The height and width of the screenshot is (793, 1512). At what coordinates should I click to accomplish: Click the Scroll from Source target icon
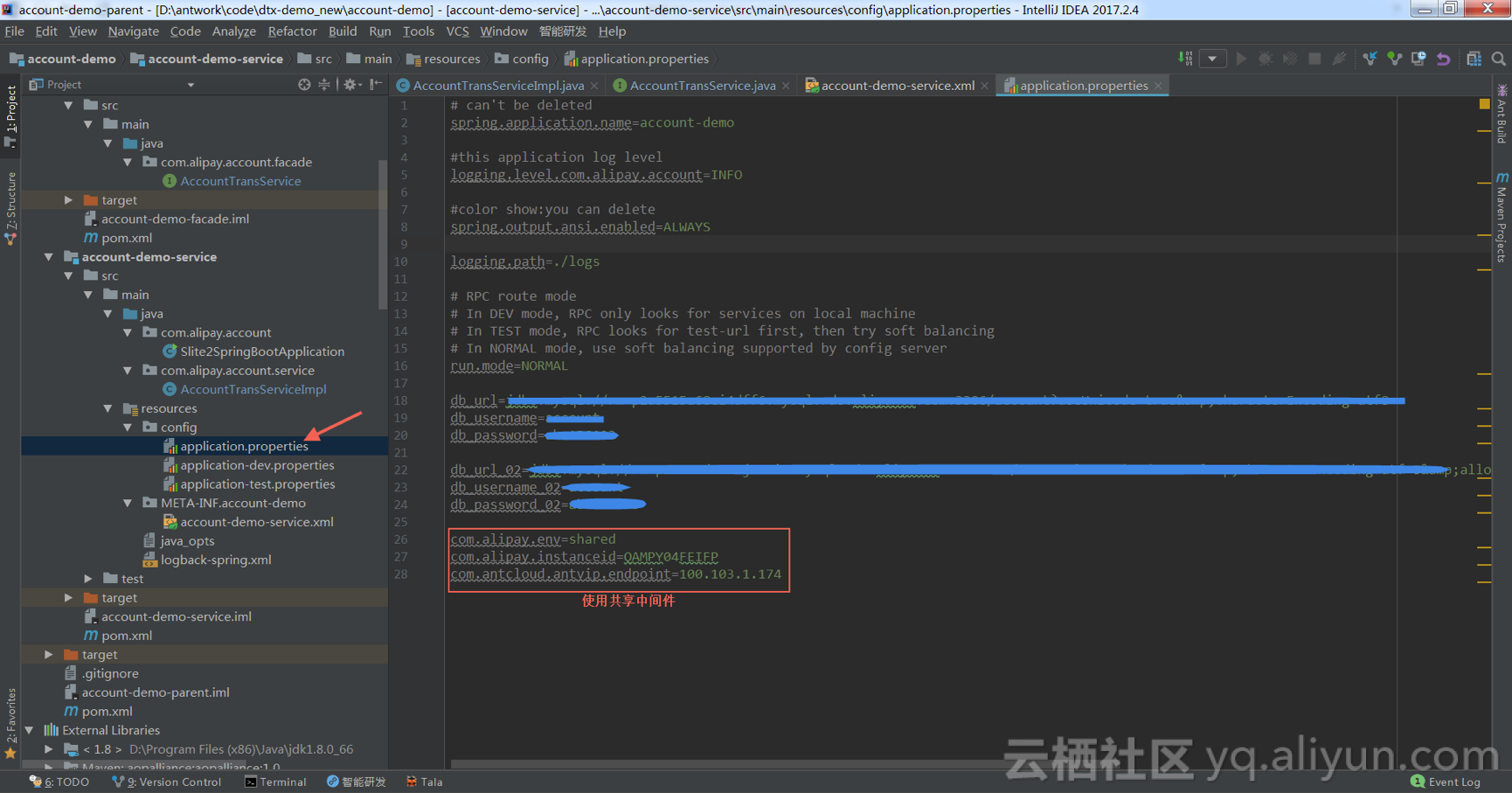coord(304,84)
